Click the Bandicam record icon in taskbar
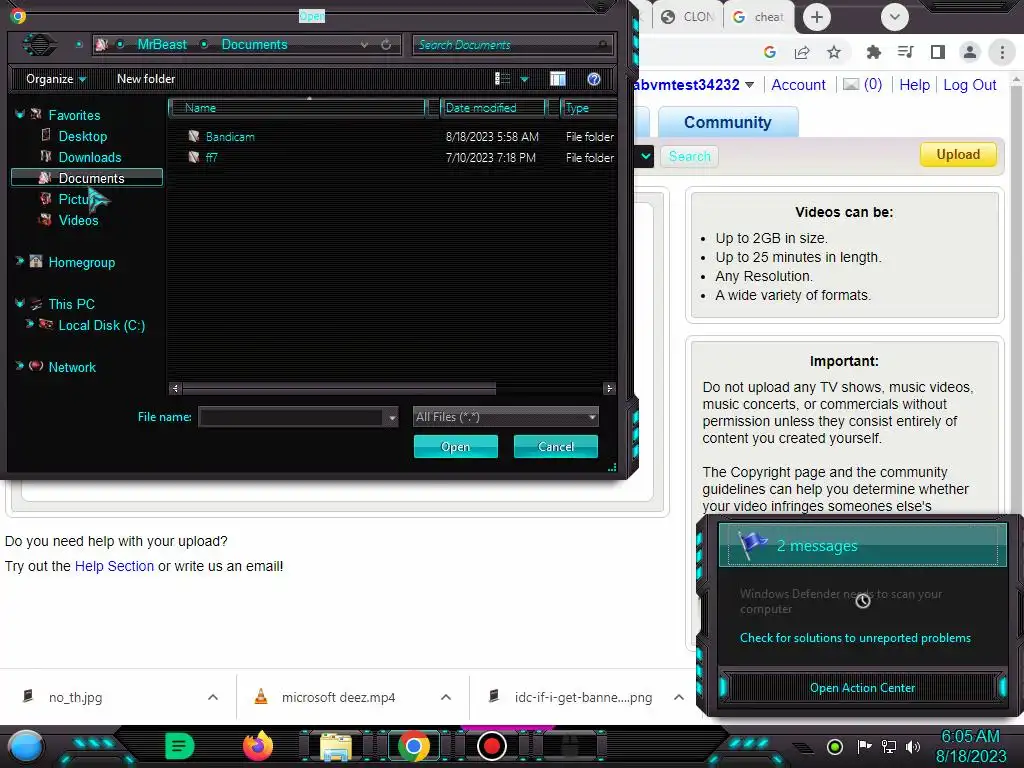Screen dimensions: 1024x768 [492, 746]
